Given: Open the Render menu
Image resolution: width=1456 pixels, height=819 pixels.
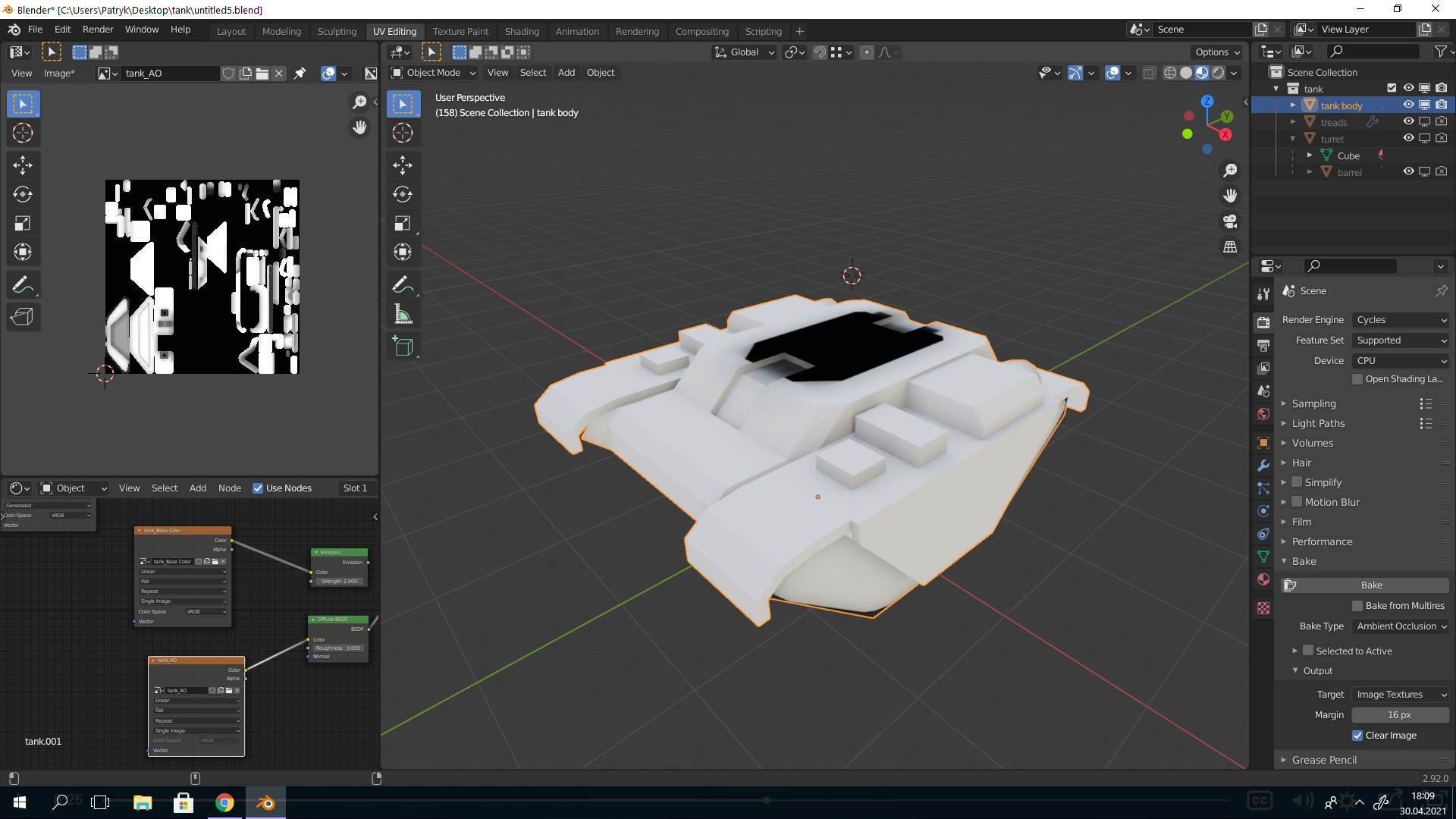Looking at the screenshot, I should tap(98, 30).
